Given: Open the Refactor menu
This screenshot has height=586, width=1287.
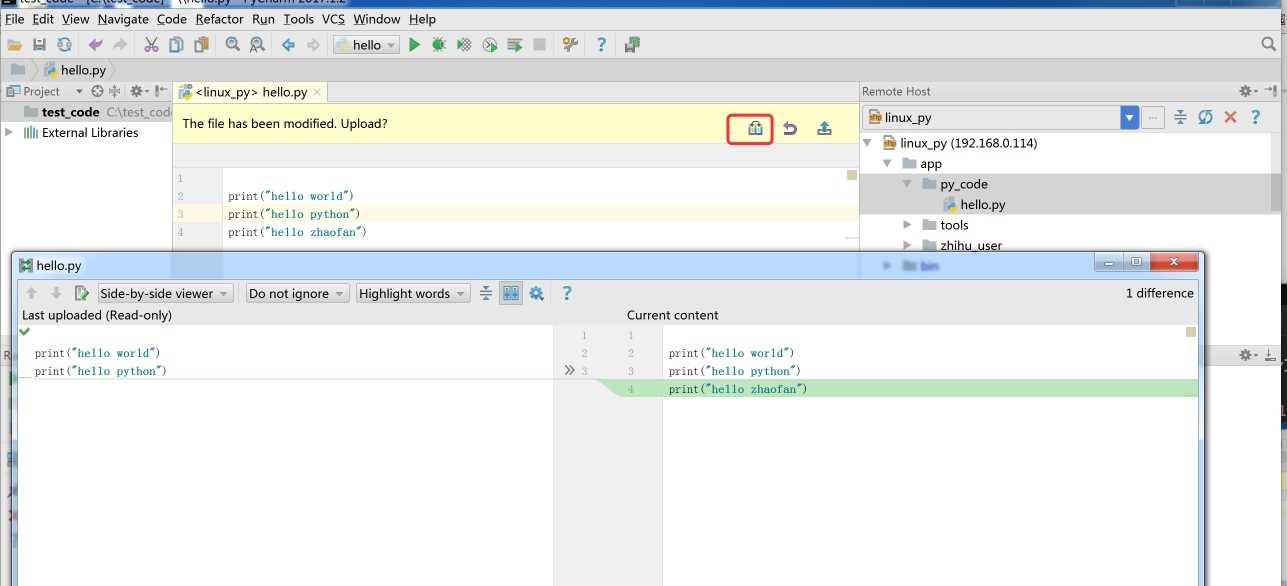Looking at the screenshot, I should (x=219, y=19).
